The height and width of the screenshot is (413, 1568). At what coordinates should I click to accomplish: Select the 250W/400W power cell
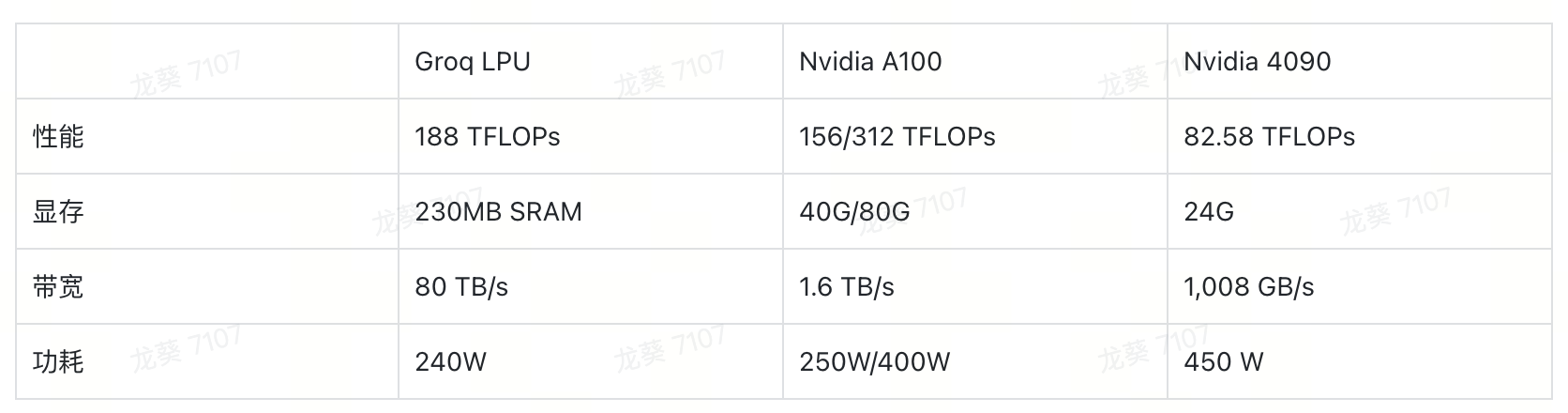point(975,361)
